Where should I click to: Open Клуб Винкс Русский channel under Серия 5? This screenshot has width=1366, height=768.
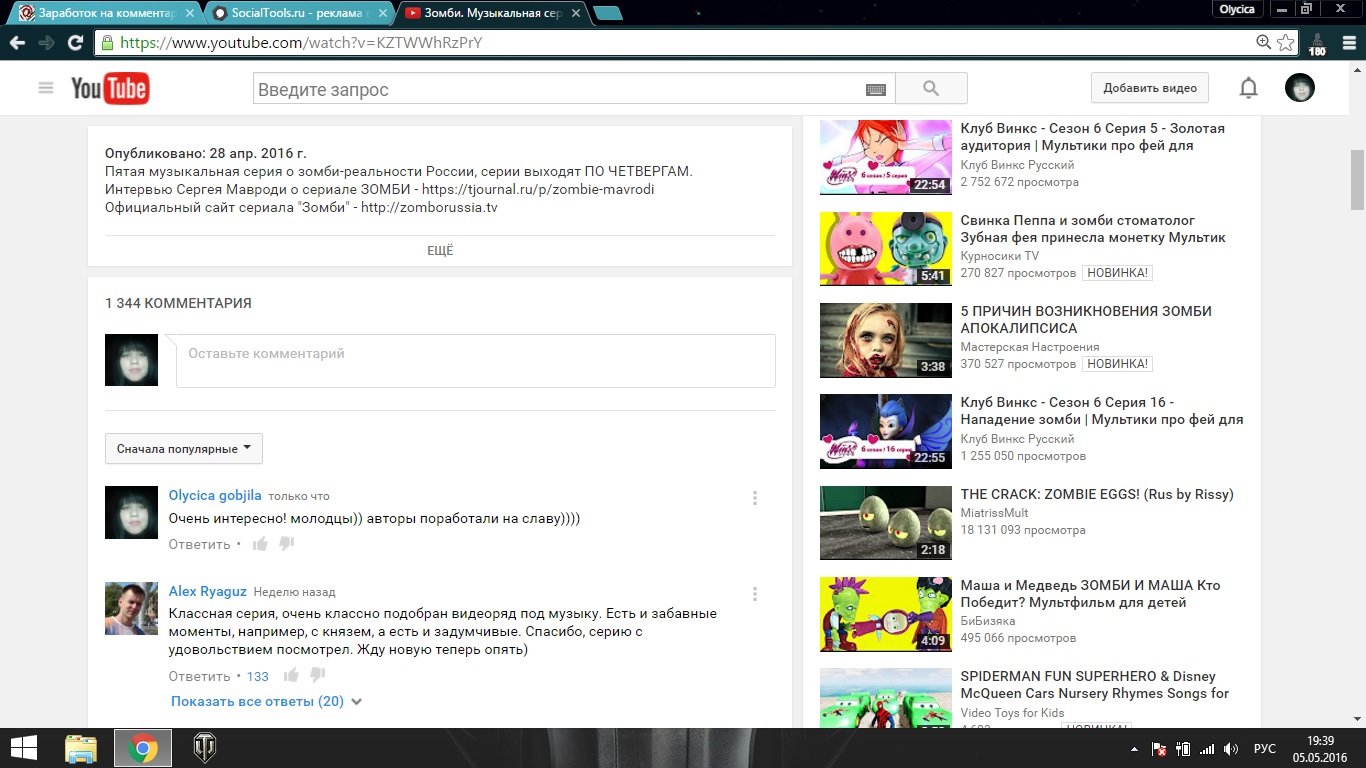(1017, 165)
